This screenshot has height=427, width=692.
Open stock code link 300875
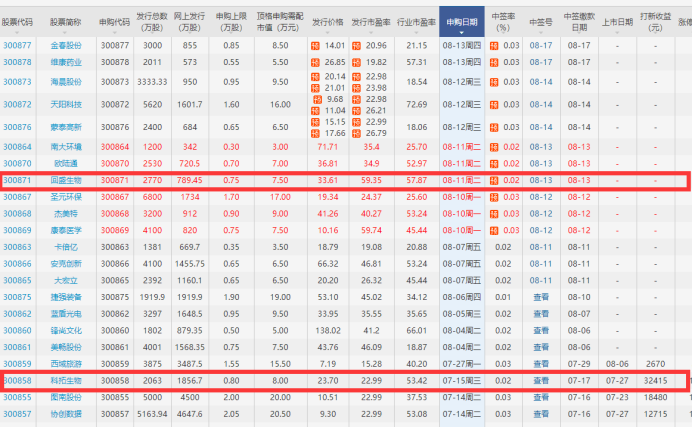click(17, 297)
